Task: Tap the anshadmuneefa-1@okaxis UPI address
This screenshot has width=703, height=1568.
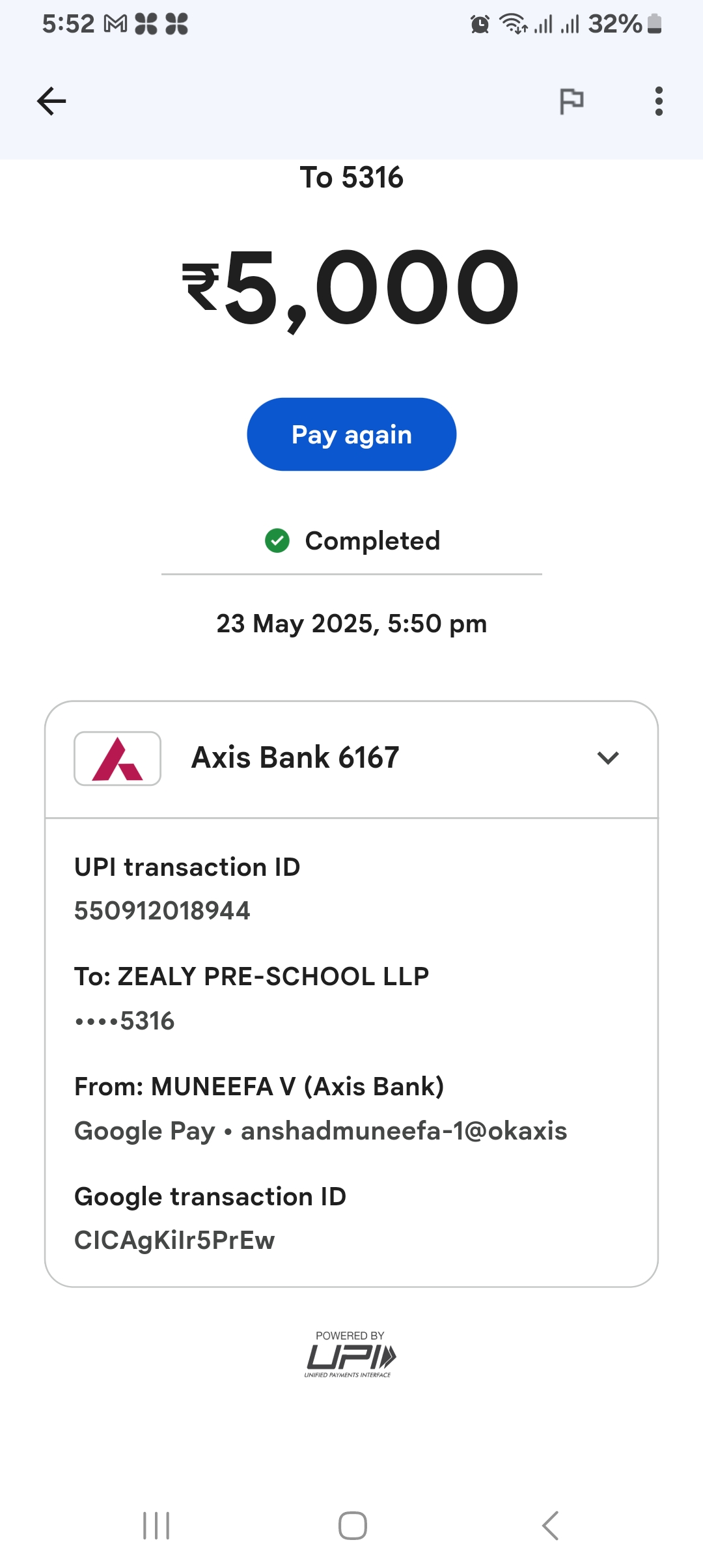Action: click(404, 1131)
